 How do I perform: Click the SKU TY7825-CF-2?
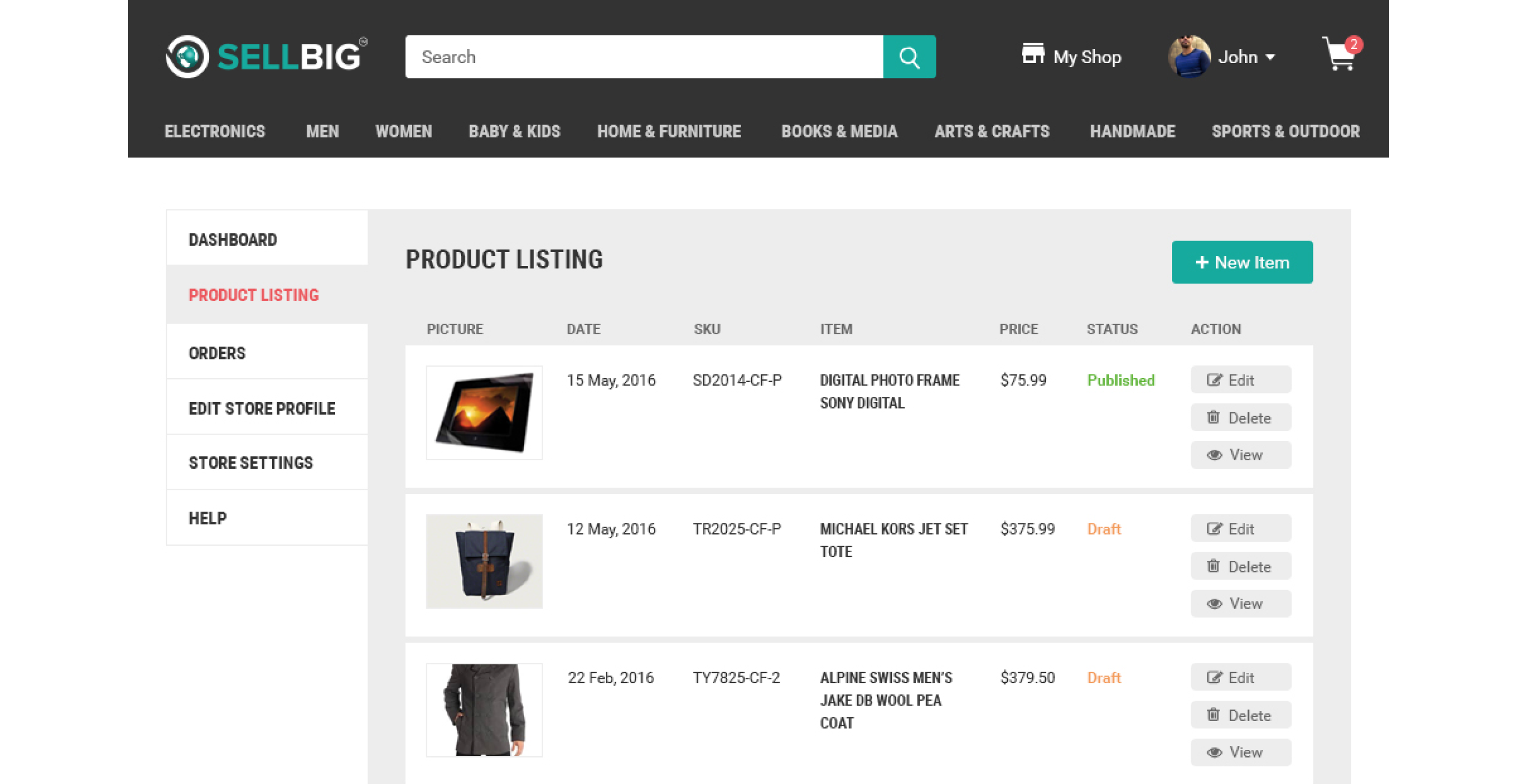[736, 678]
